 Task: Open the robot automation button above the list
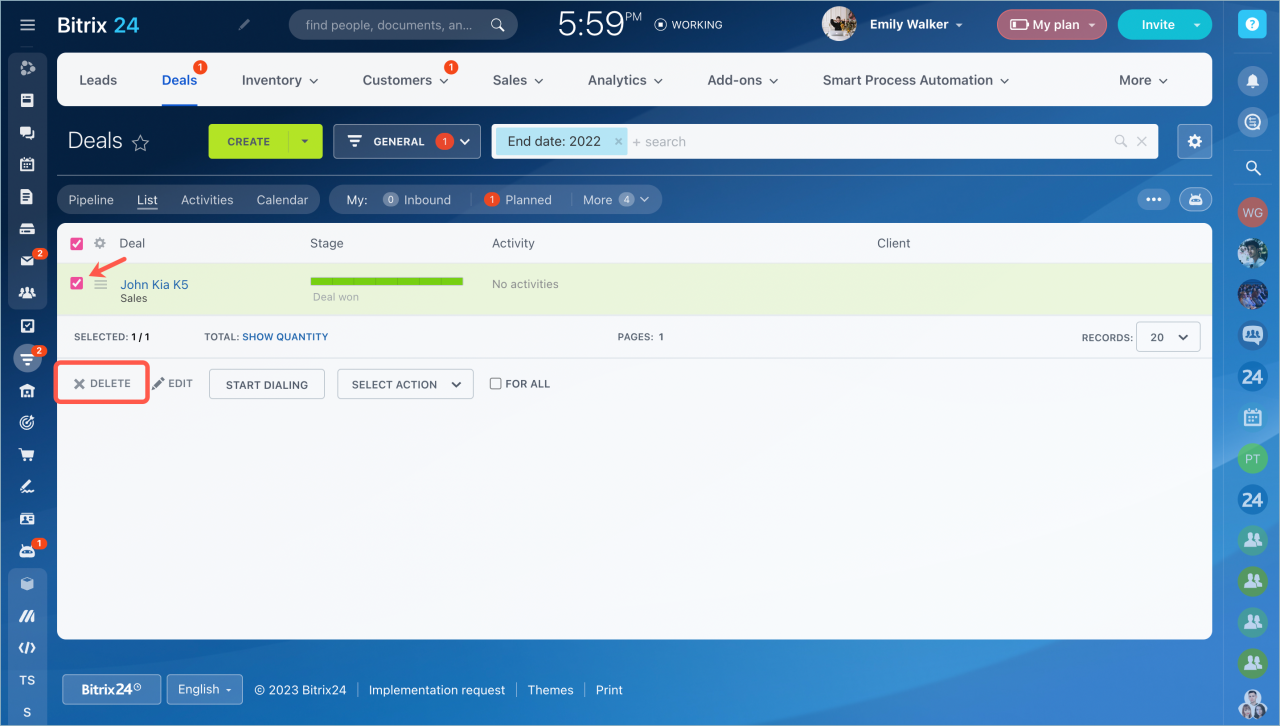click(x=1195, y=199)
